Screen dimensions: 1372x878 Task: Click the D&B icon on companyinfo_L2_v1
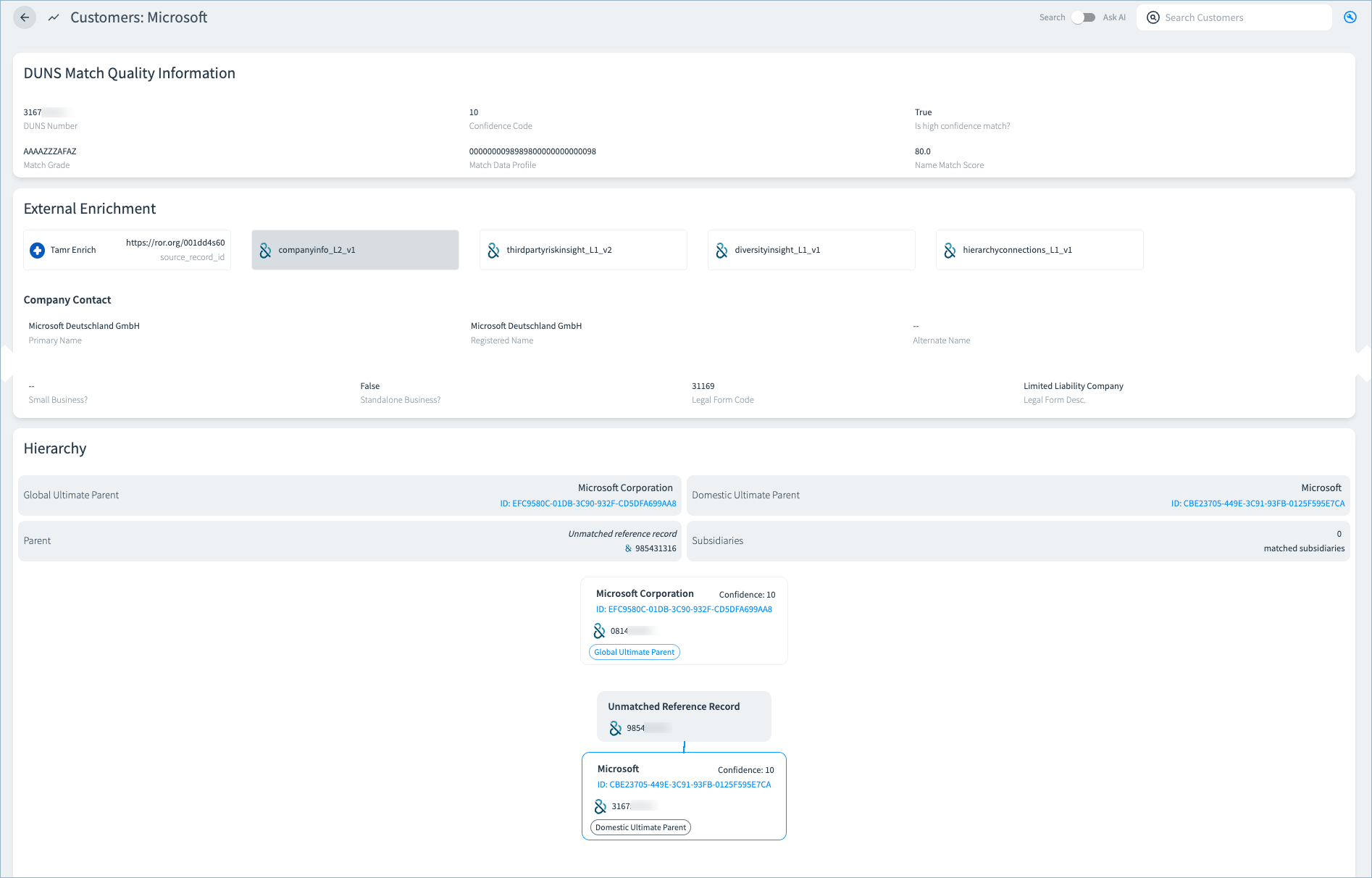point(265,251)
